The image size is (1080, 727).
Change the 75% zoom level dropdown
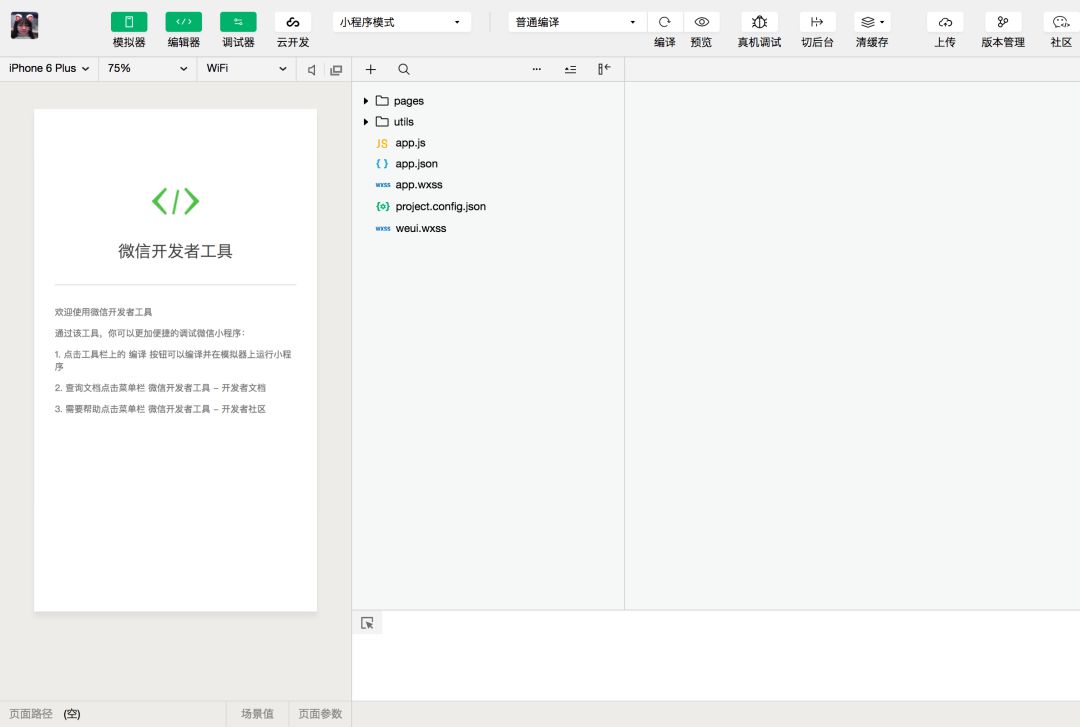(x=147, y=68)
